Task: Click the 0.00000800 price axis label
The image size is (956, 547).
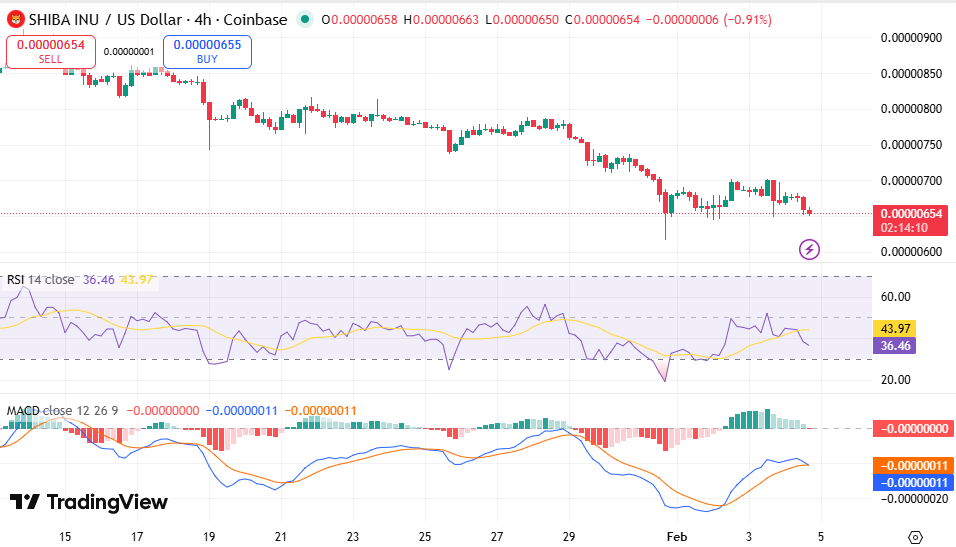Action: (x=911, y=109)
